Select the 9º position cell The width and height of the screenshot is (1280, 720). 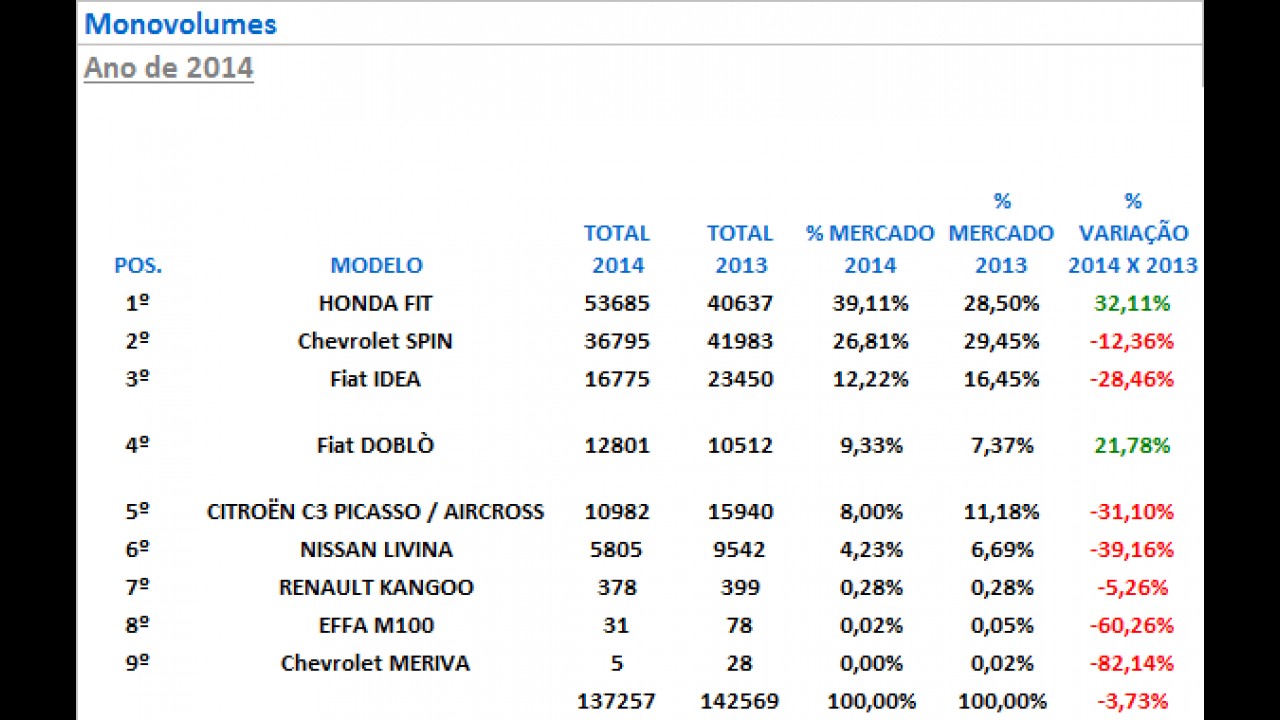tap(138, 663)
